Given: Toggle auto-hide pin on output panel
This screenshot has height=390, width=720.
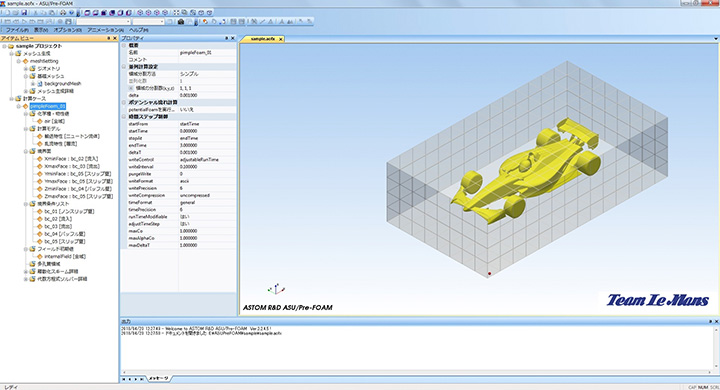Looking at the screenshot, I should point(710,321).
